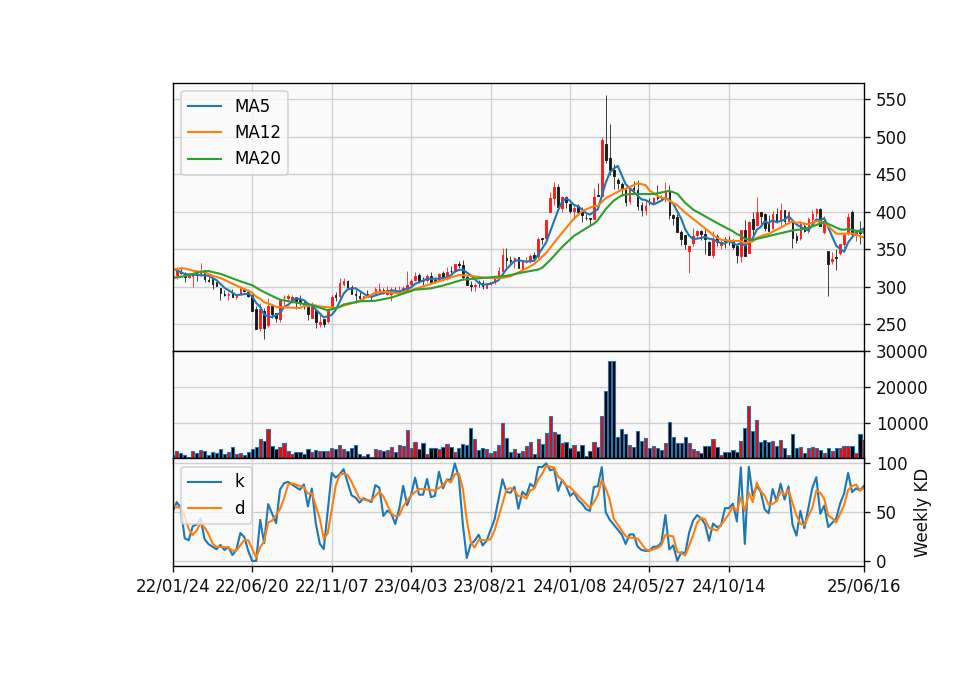Image resolution: width=960 pixels, height=690 pixels.
Task: Click the 500 price axis label
Action: [x=891, y=138]
